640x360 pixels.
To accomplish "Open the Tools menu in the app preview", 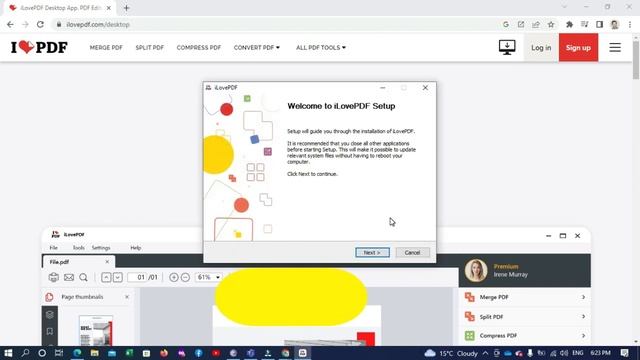I will [78, 248].
